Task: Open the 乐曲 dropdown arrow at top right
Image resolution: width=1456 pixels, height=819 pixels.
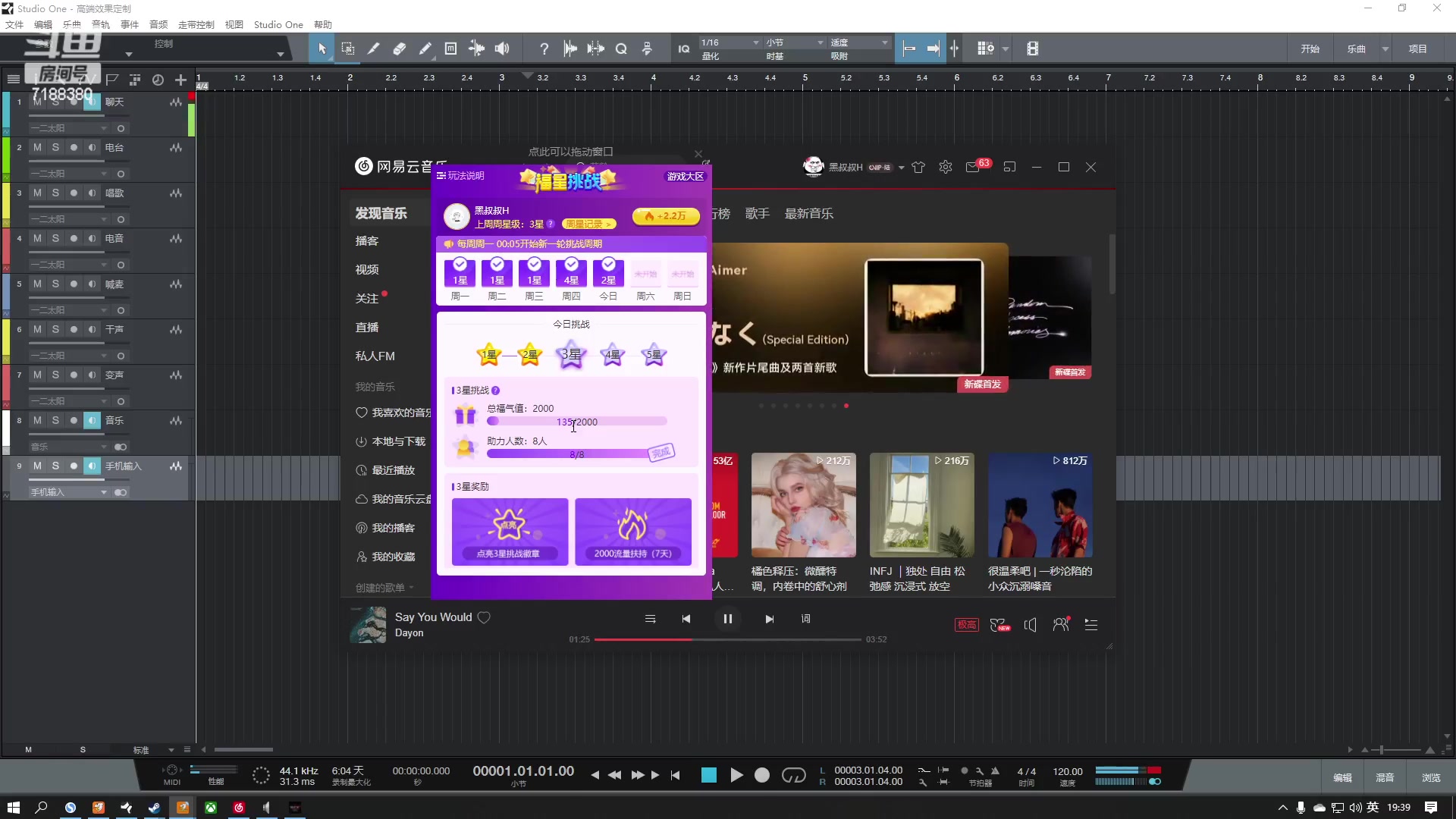Action: [x=1385, y=49]
